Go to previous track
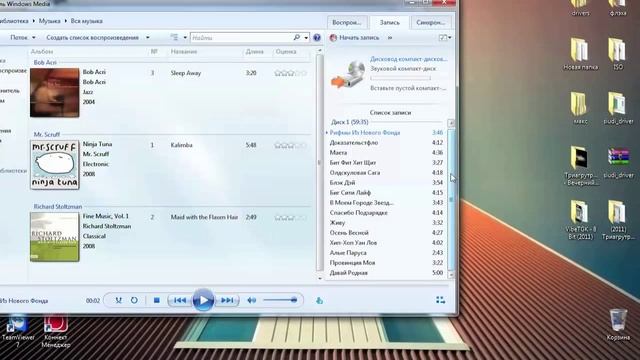640x360 pixels. [x=180, y=300]
